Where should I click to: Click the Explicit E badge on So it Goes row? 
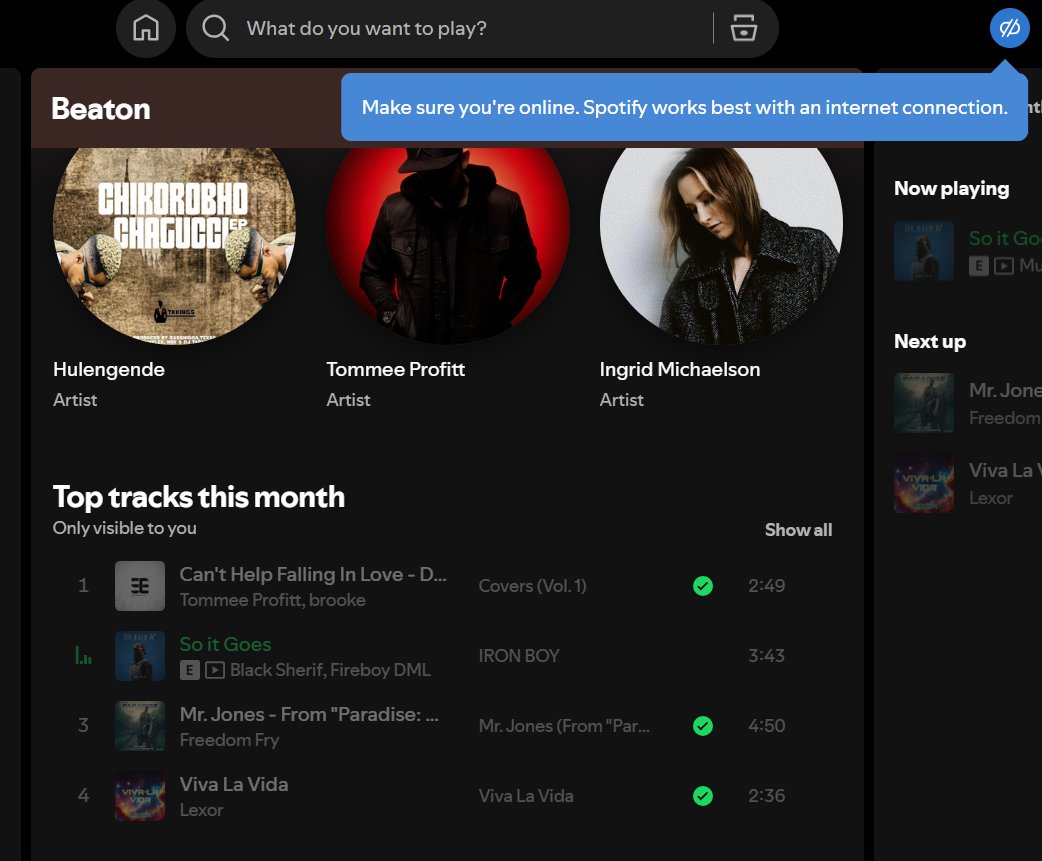[x=189, y=670]
